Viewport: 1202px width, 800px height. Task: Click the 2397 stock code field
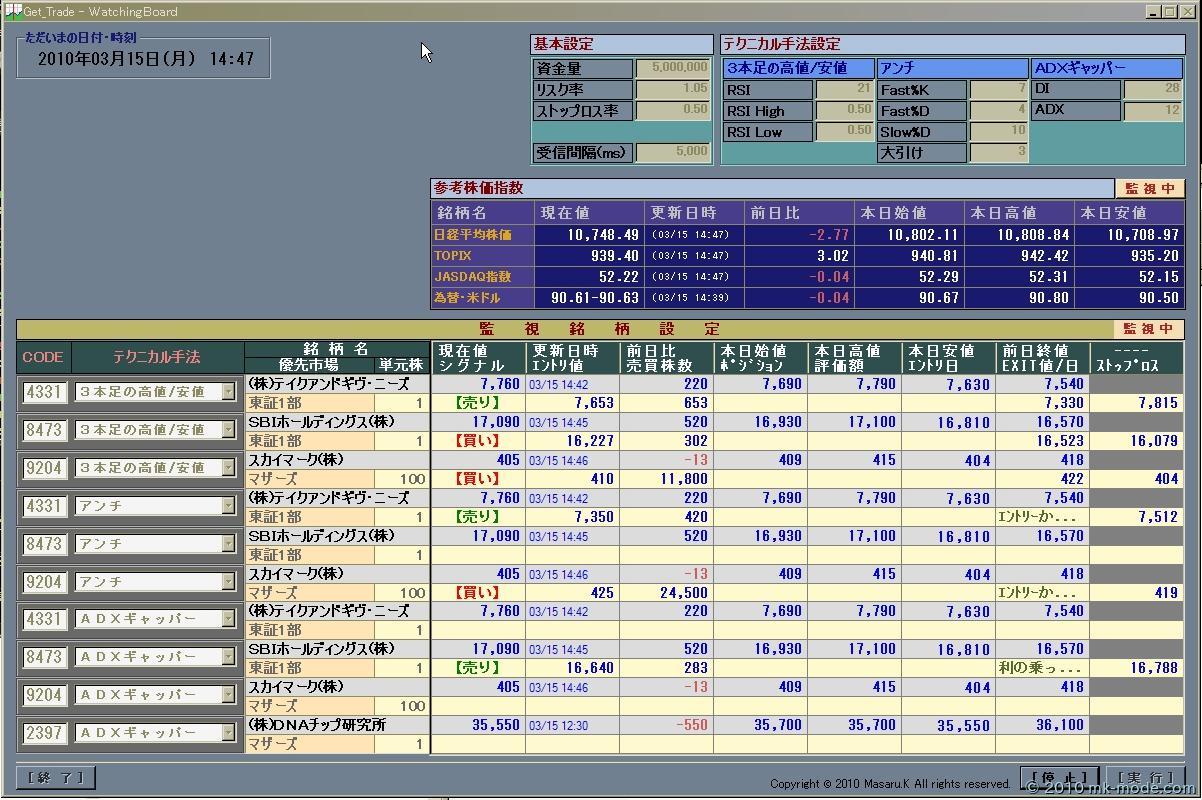(x=44, y=733)
